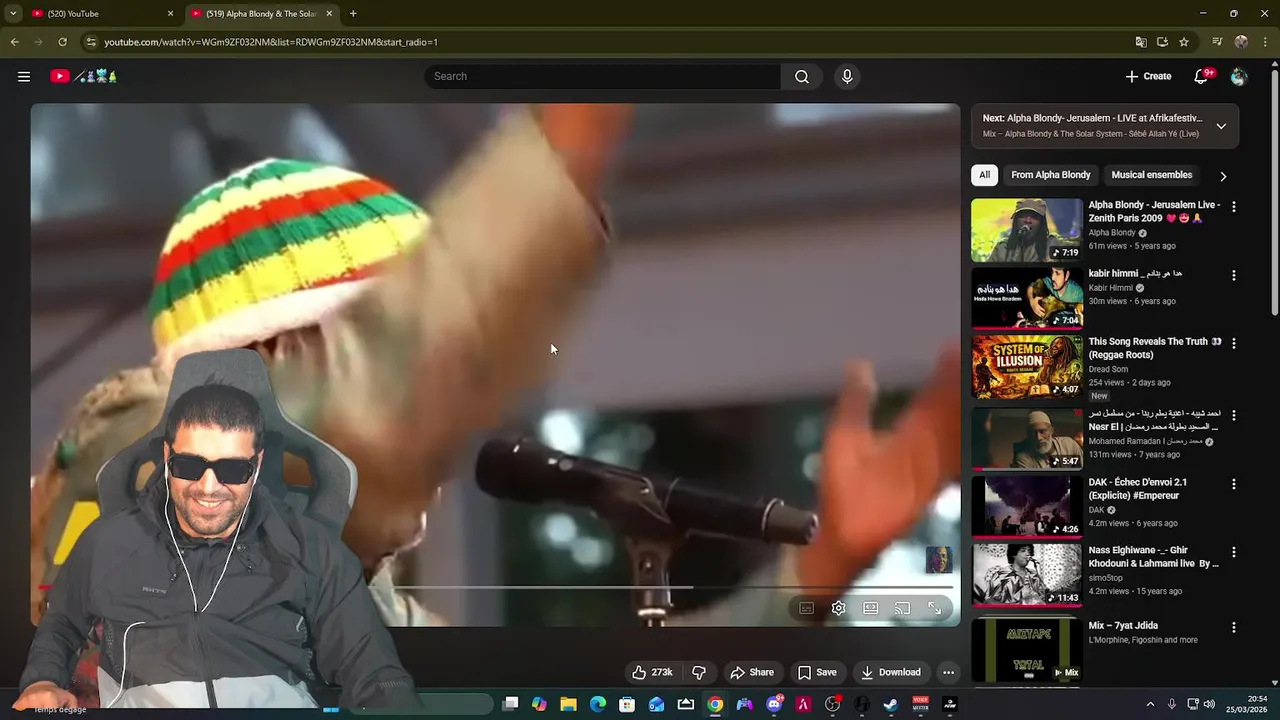
Task: Click the search magnifier button
Action: click(802, 76)
